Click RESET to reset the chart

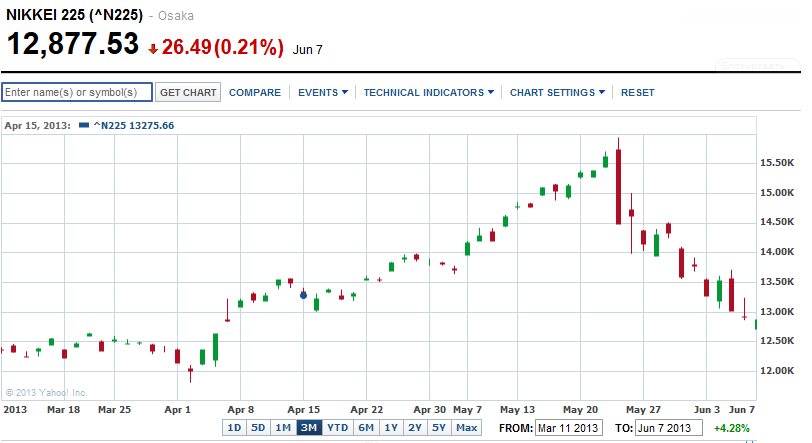(x=637, y=92)
